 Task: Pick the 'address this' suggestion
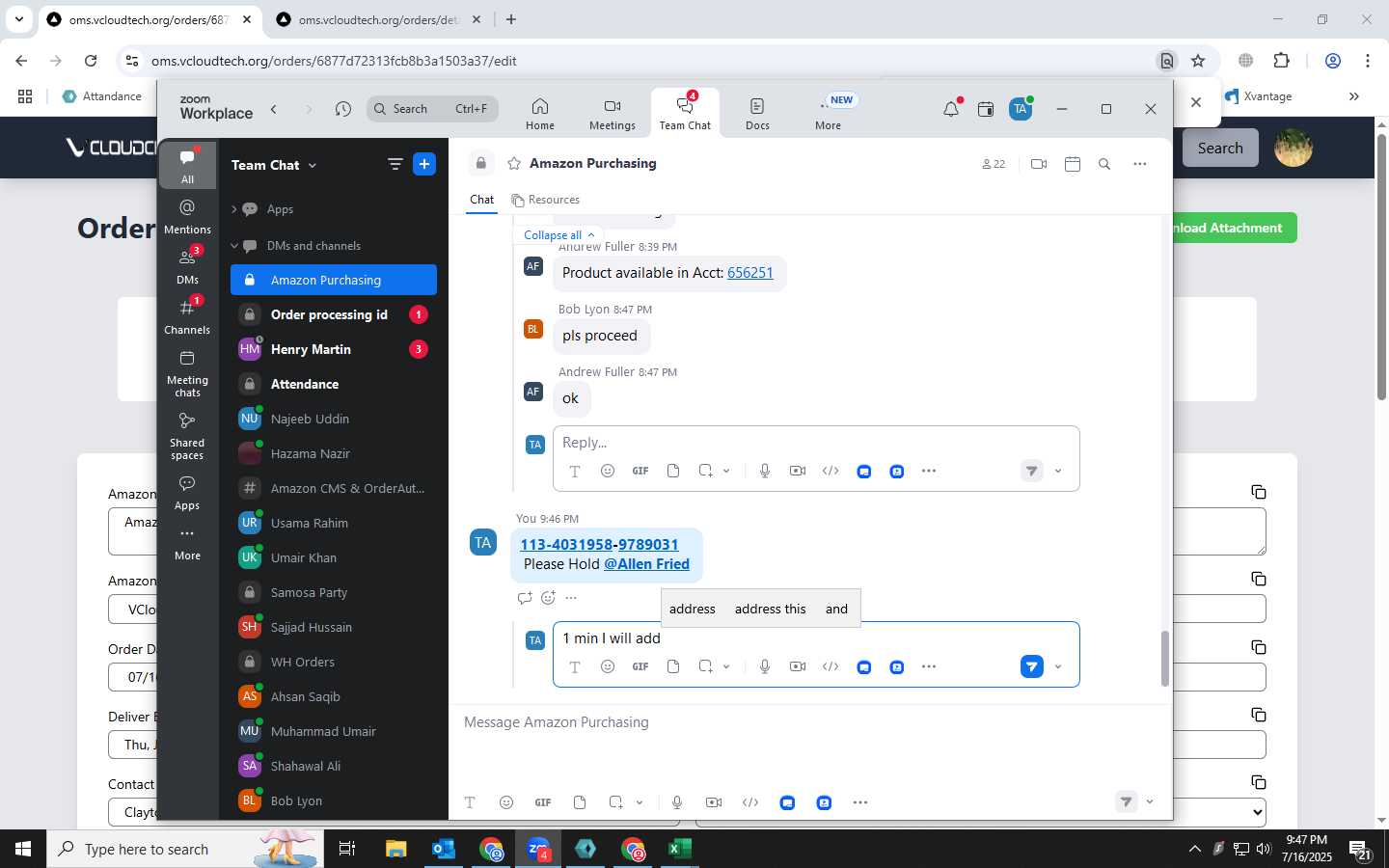coord(770,609)
